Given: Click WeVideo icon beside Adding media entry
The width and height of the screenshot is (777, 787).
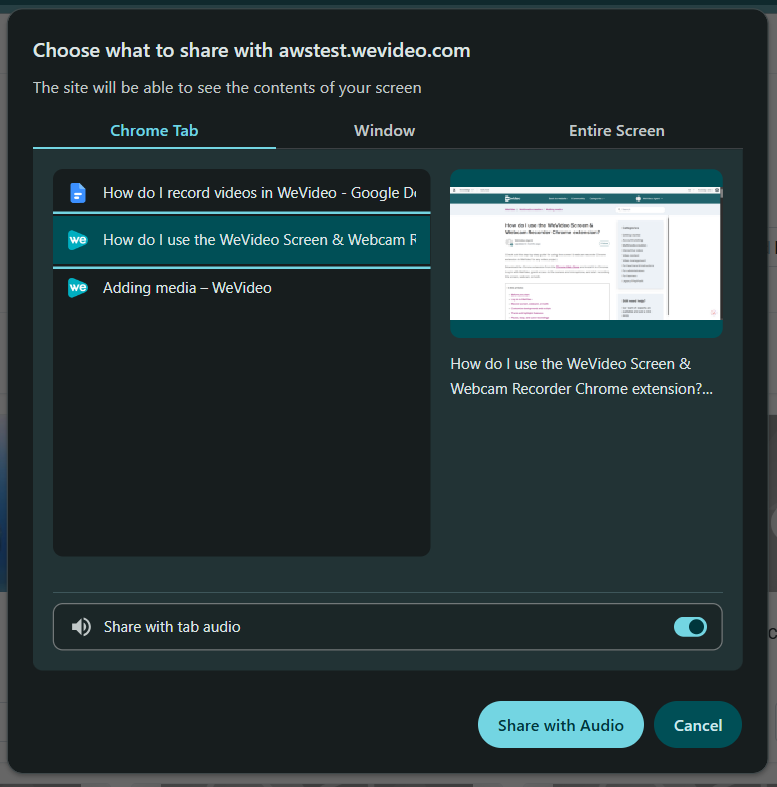Looking at the screenshot, I should point(78,288).
